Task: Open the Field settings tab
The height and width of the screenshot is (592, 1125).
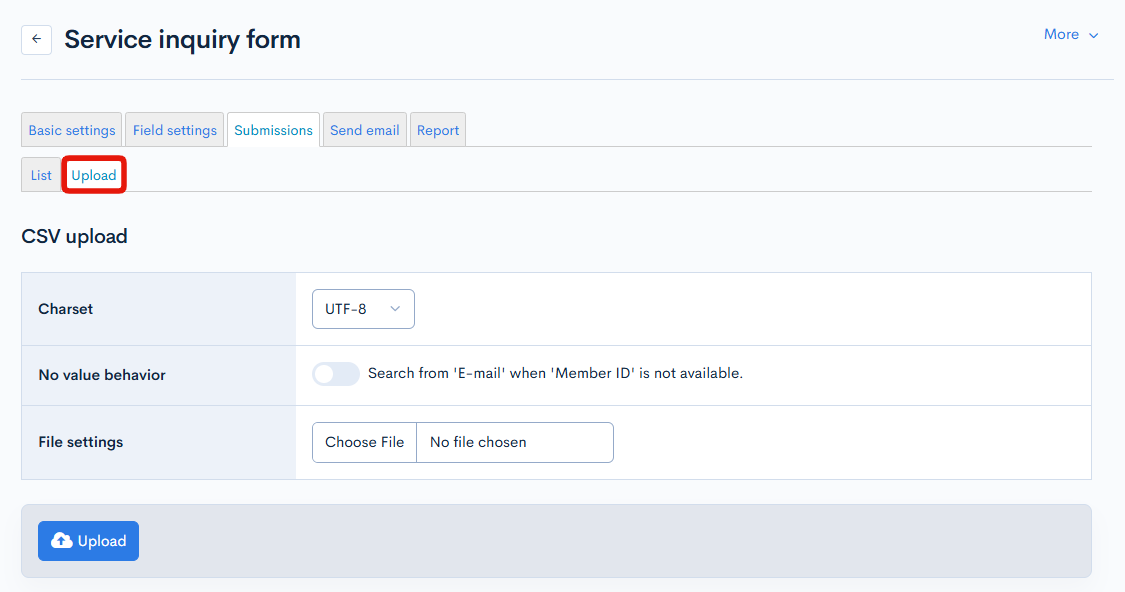Action: [x=174, y=130]
